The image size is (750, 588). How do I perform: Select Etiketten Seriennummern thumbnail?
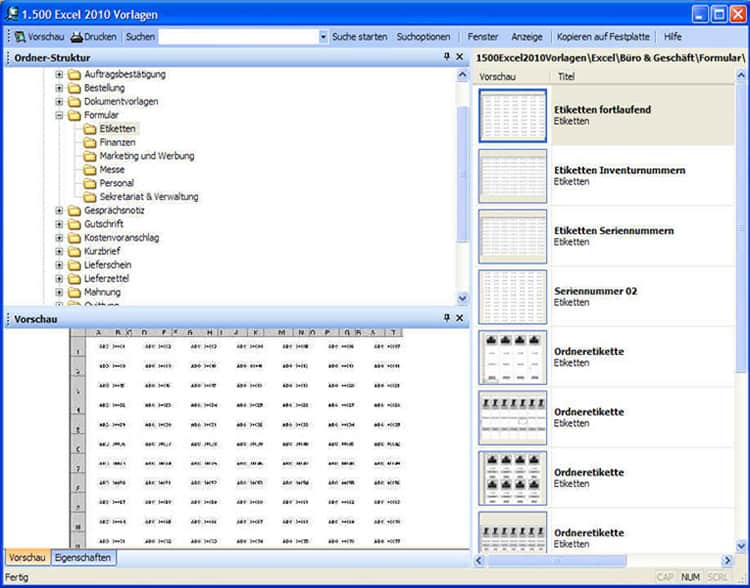point(512,236)
